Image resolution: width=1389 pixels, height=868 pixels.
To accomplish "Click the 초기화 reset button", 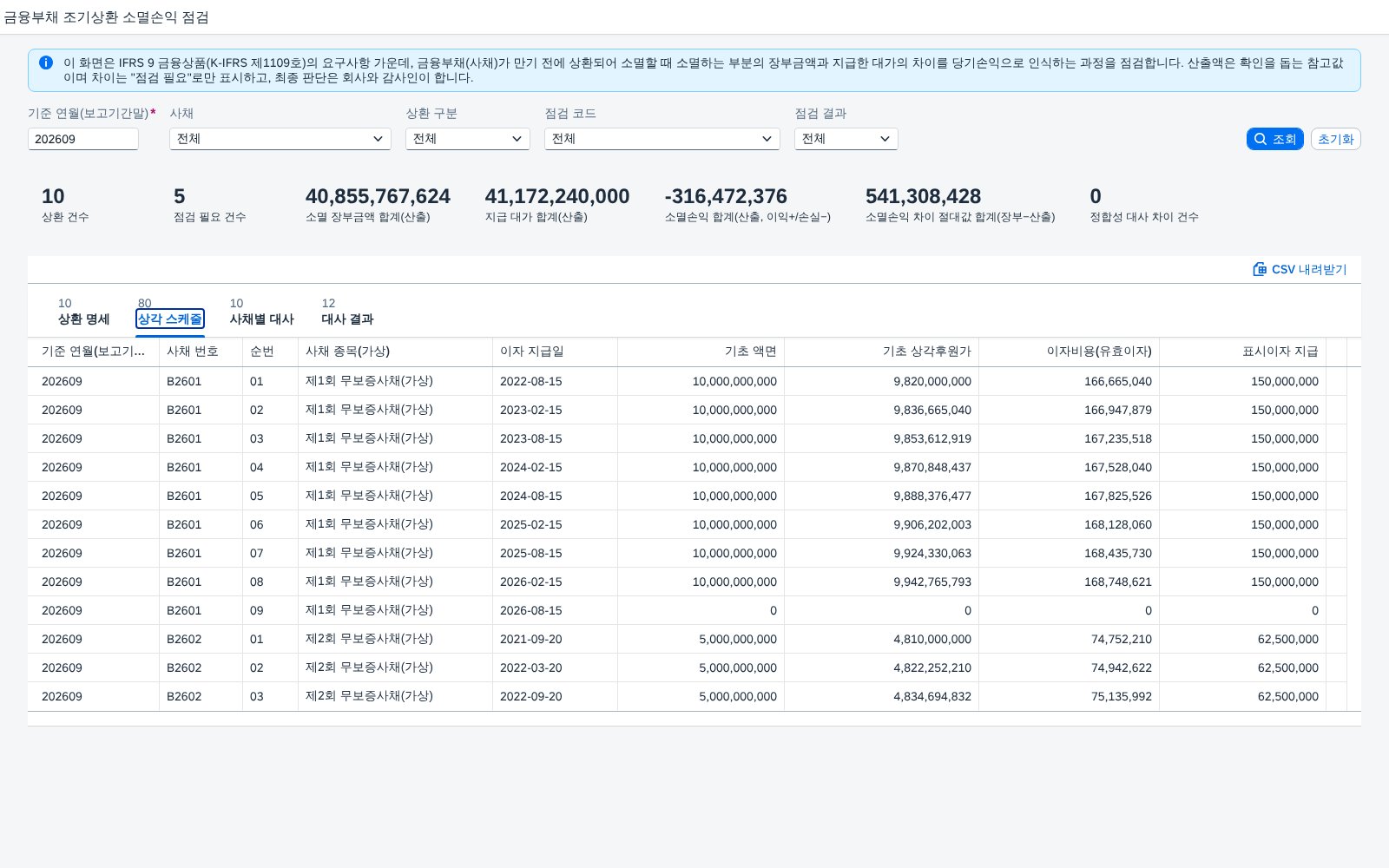I will [1335, 139].
